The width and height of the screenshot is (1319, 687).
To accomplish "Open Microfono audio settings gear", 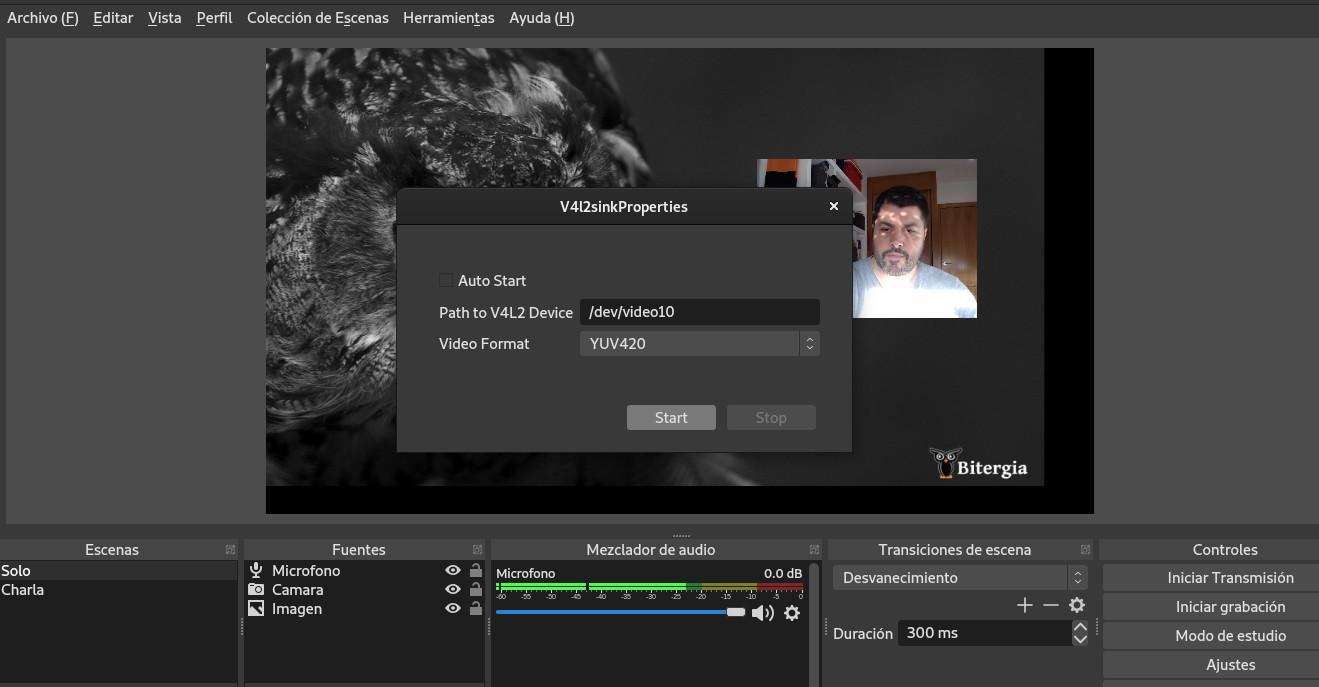I will (792, 613).
